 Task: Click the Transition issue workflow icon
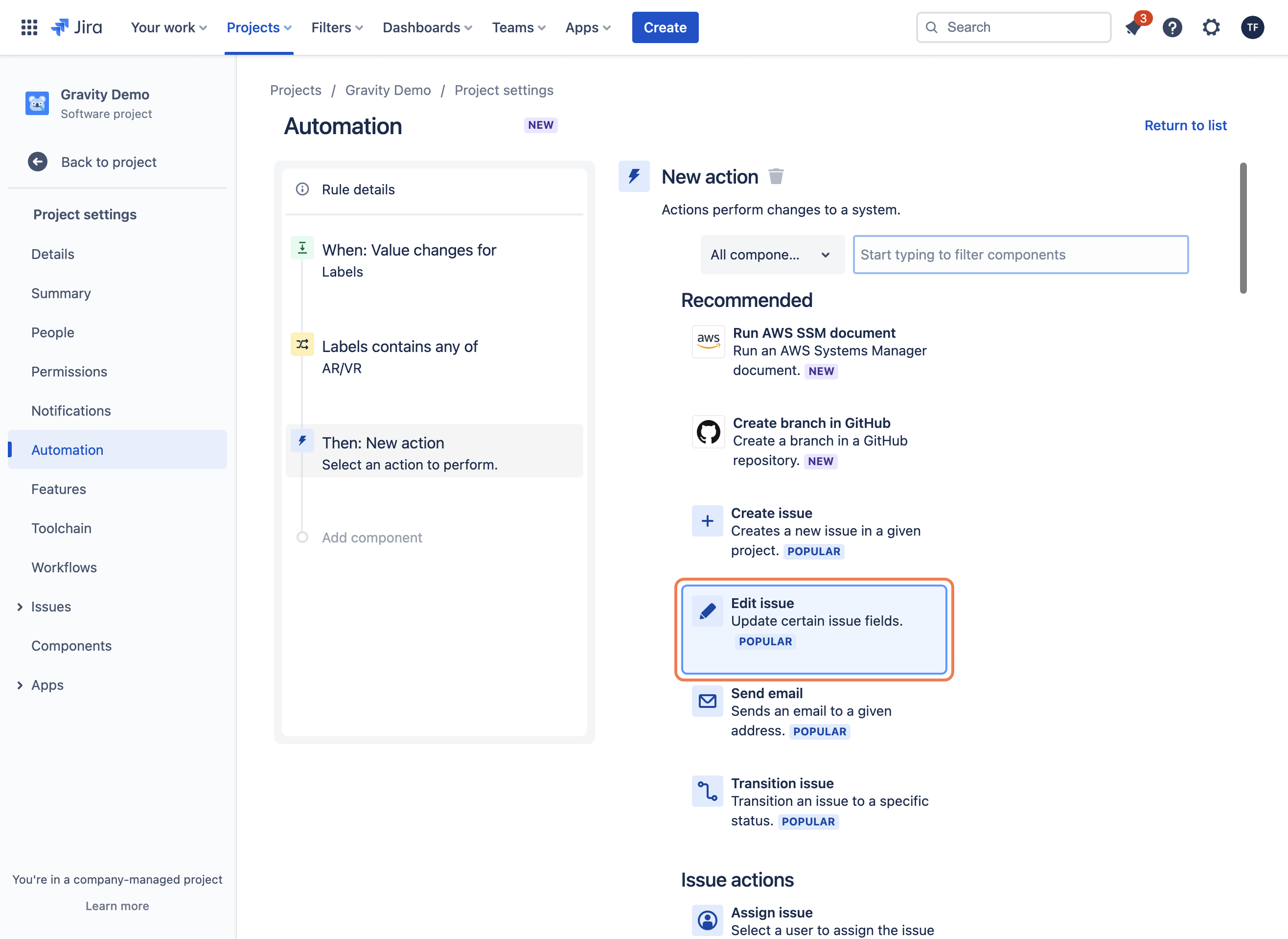click(x=707, y=791)
